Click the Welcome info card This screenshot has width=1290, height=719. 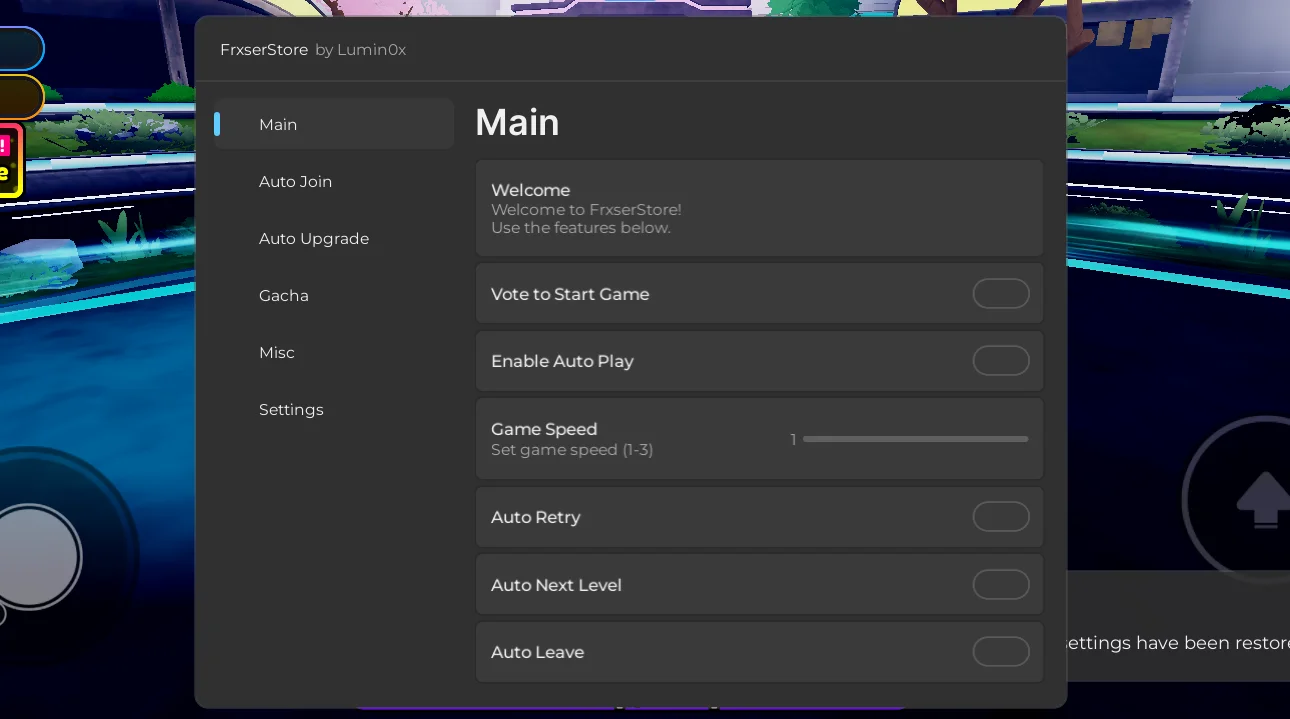759,208
